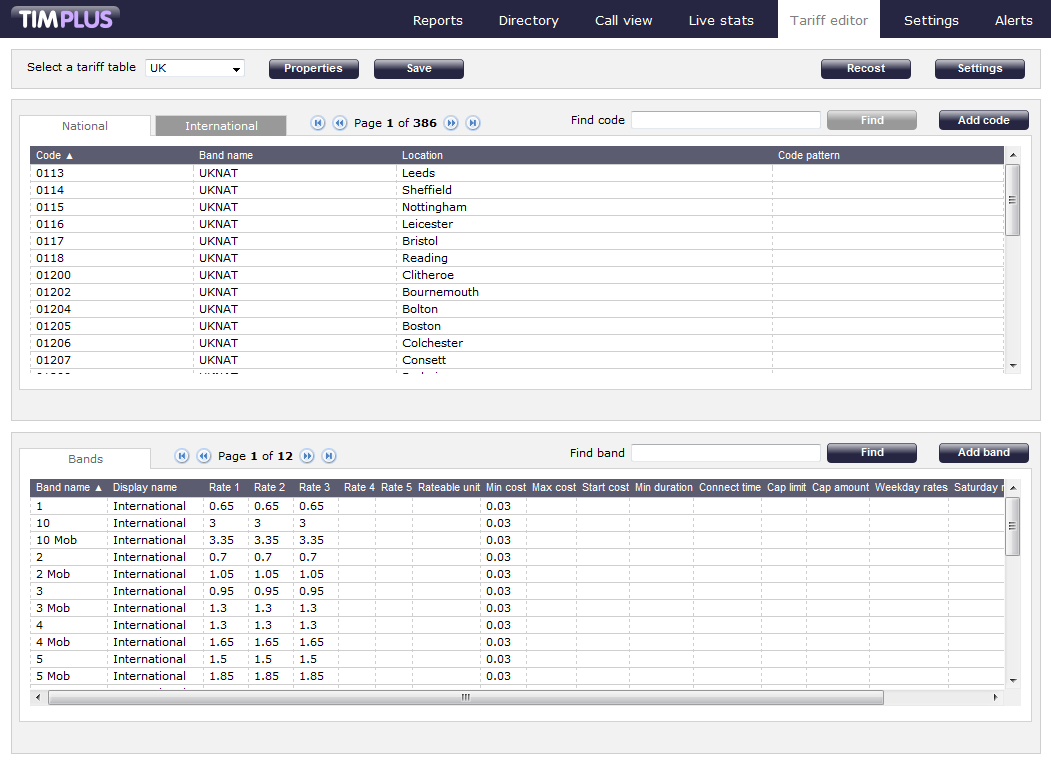This screenshot has width=1051, height=766.
Task: Open the Reports menu
Action: click(x=438, y=20)
